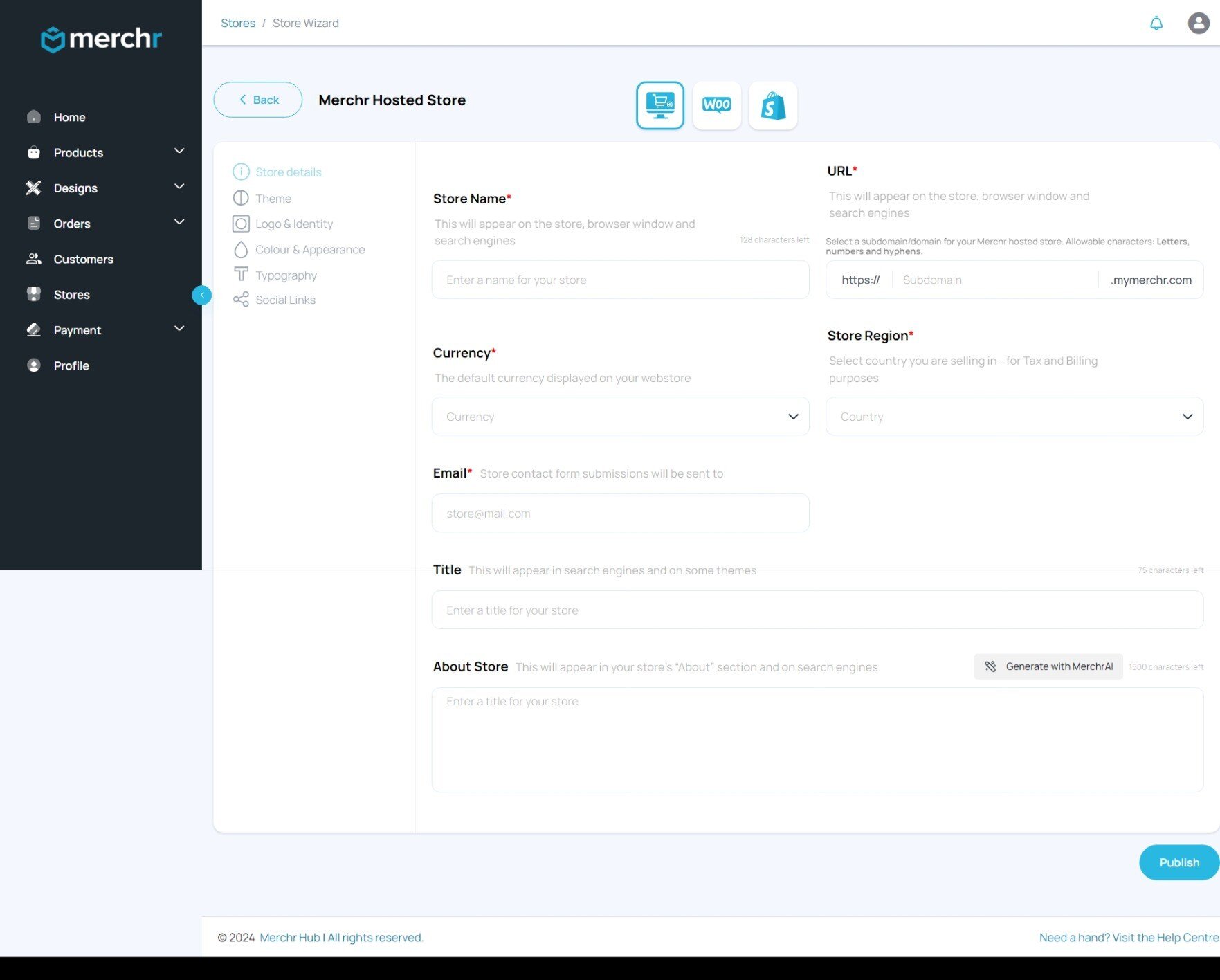The image size is (1220, 980).
Task: Select the Merchr hosted store icon
Action: pos(659,105)
